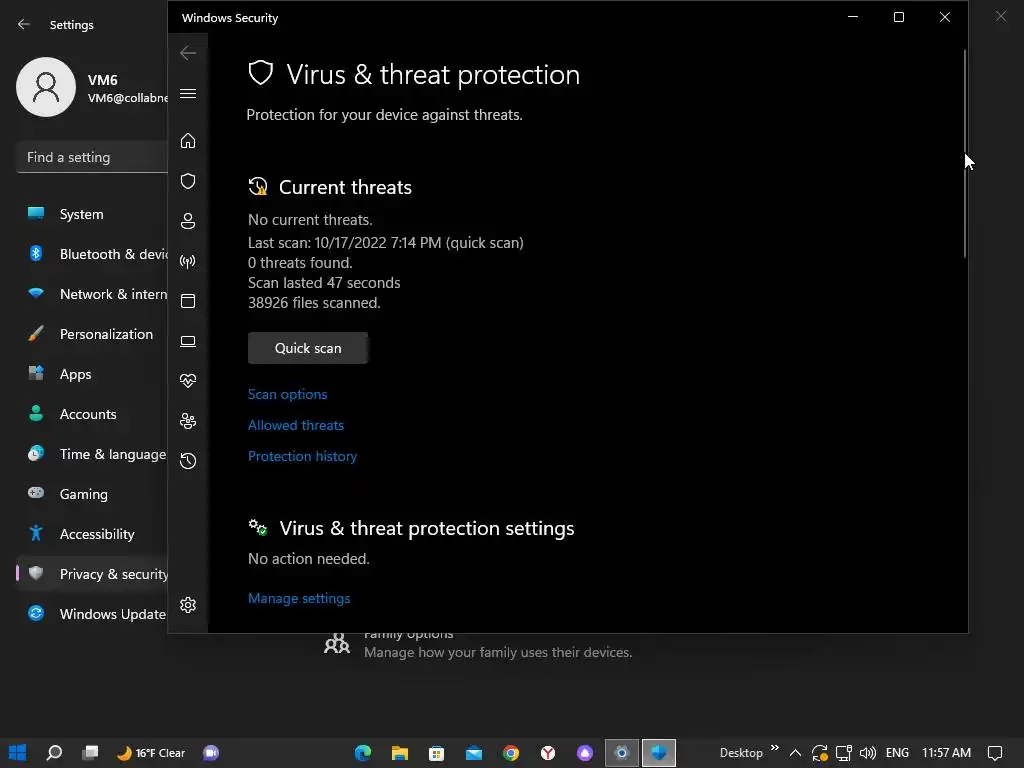
Task: Select Privacy & security in Settings sidebar
Action: click(91, 574)
